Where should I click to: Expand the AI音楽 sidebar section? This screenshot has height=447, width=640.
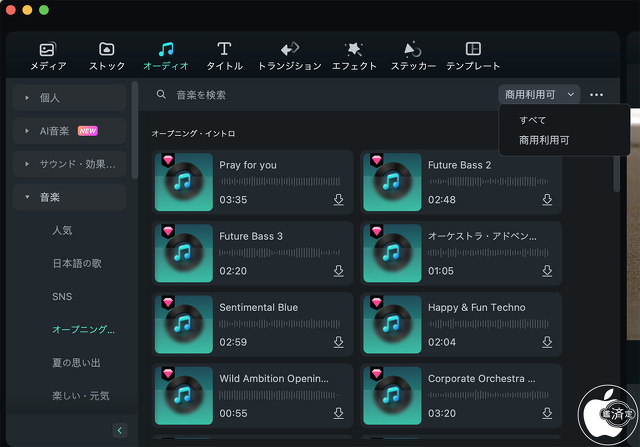tap(69, 131)
